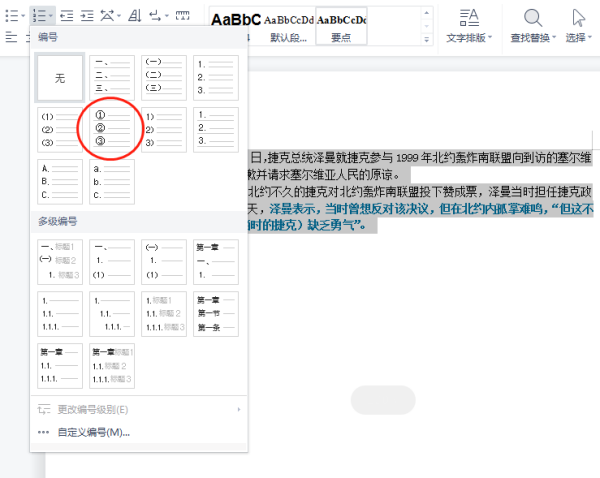The image size is (600, 478).
Task: Click the align left icon
Action: tap(11, 38)
